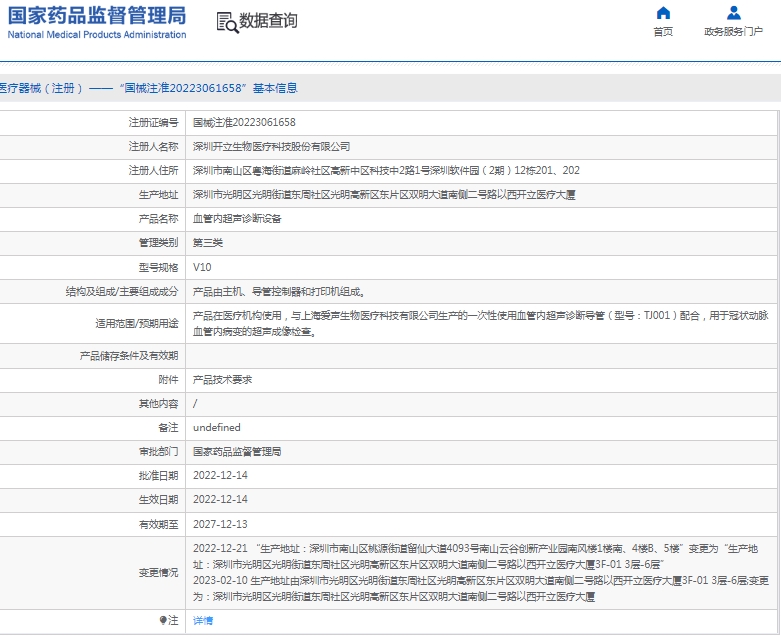Click the 首页 text label

pos(663,32)
